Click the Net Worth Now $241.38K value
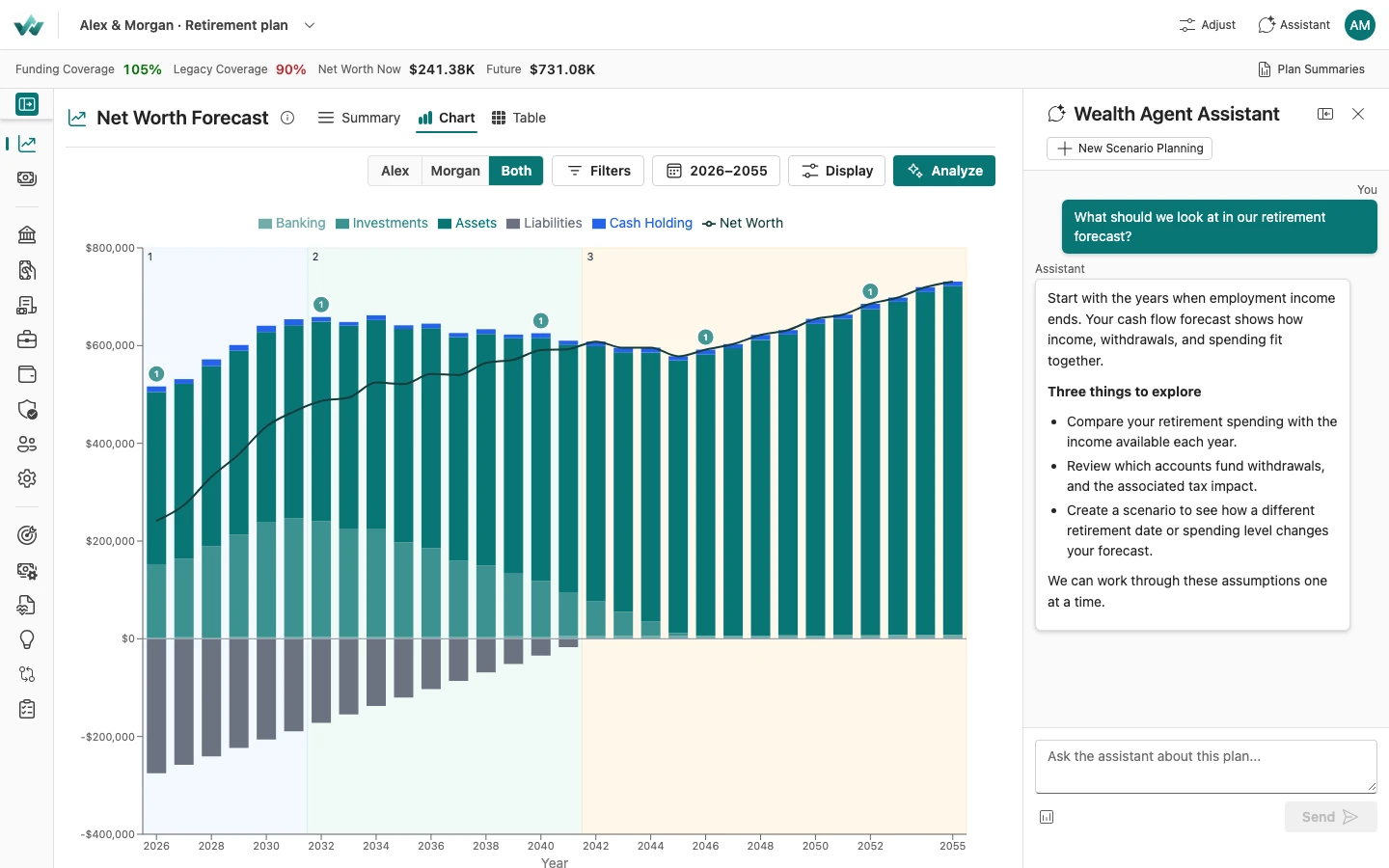The height and width of the screenshot is (868, 1389). click(442, 69)
